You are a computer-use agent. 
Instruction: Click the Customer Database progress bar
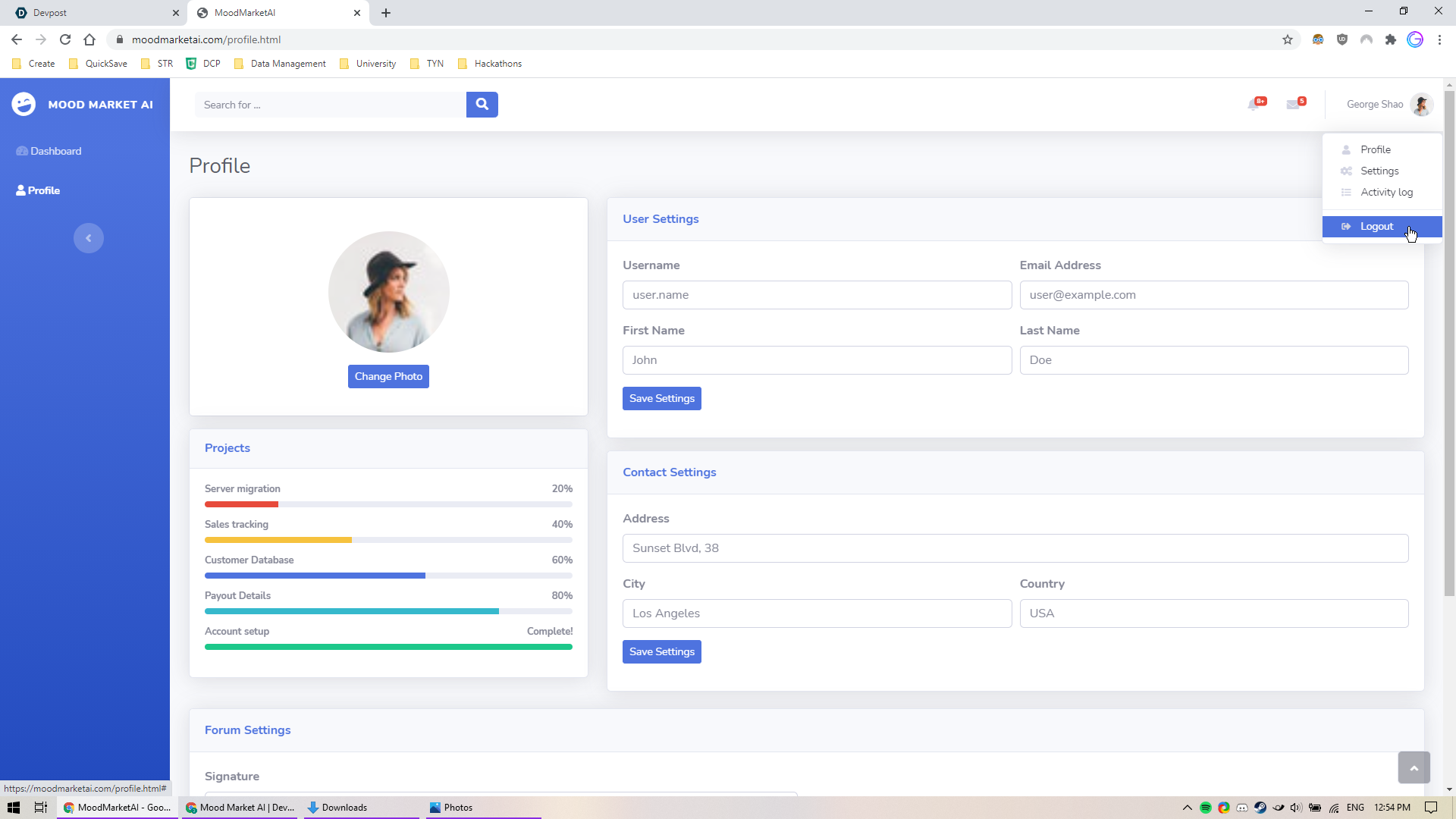click(388, 576)
